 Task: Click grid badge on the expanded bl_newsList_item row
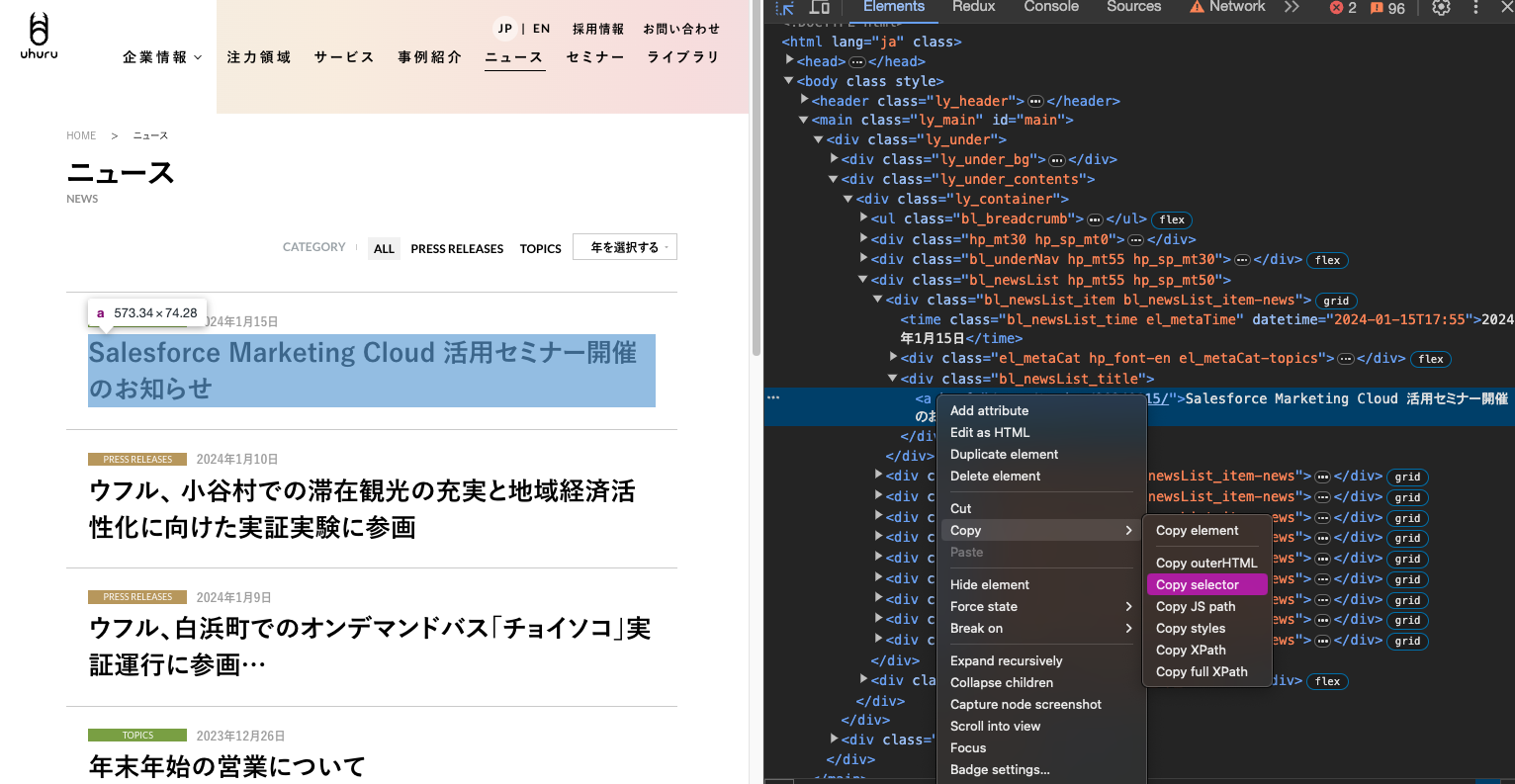1336,301
